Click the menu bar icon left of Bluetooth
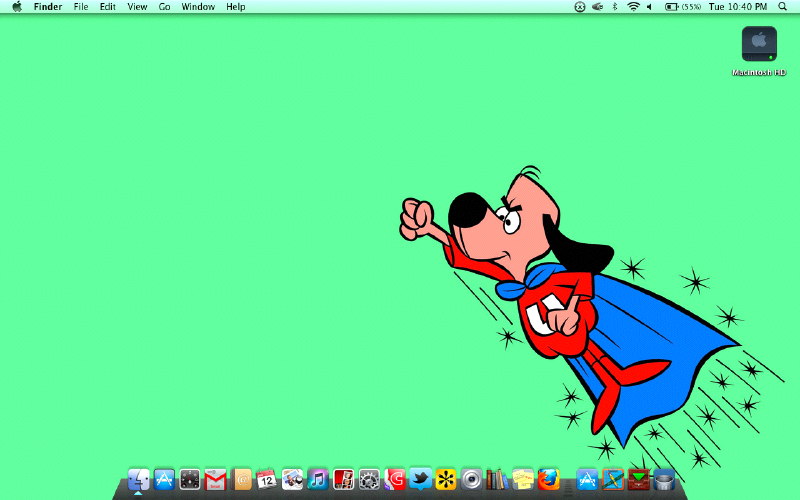The image size is (800, 500). click(597, 7)
